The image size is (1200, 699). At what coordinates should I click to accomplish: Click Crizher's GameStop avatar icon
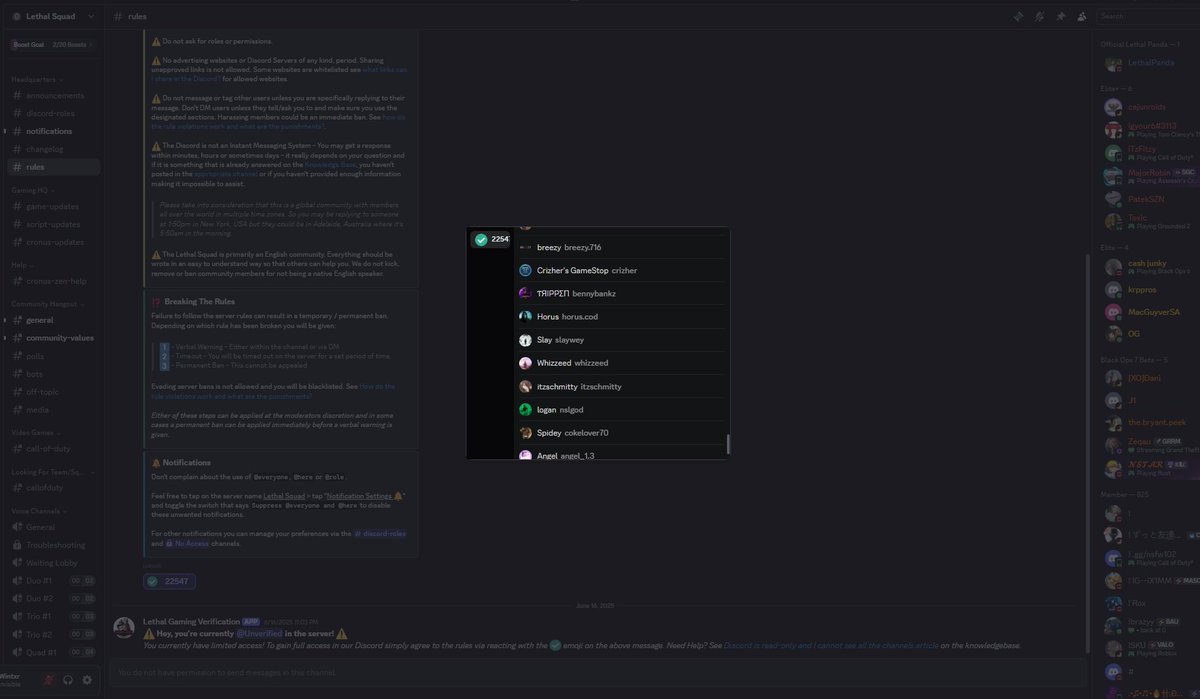(x=525, y=270)
